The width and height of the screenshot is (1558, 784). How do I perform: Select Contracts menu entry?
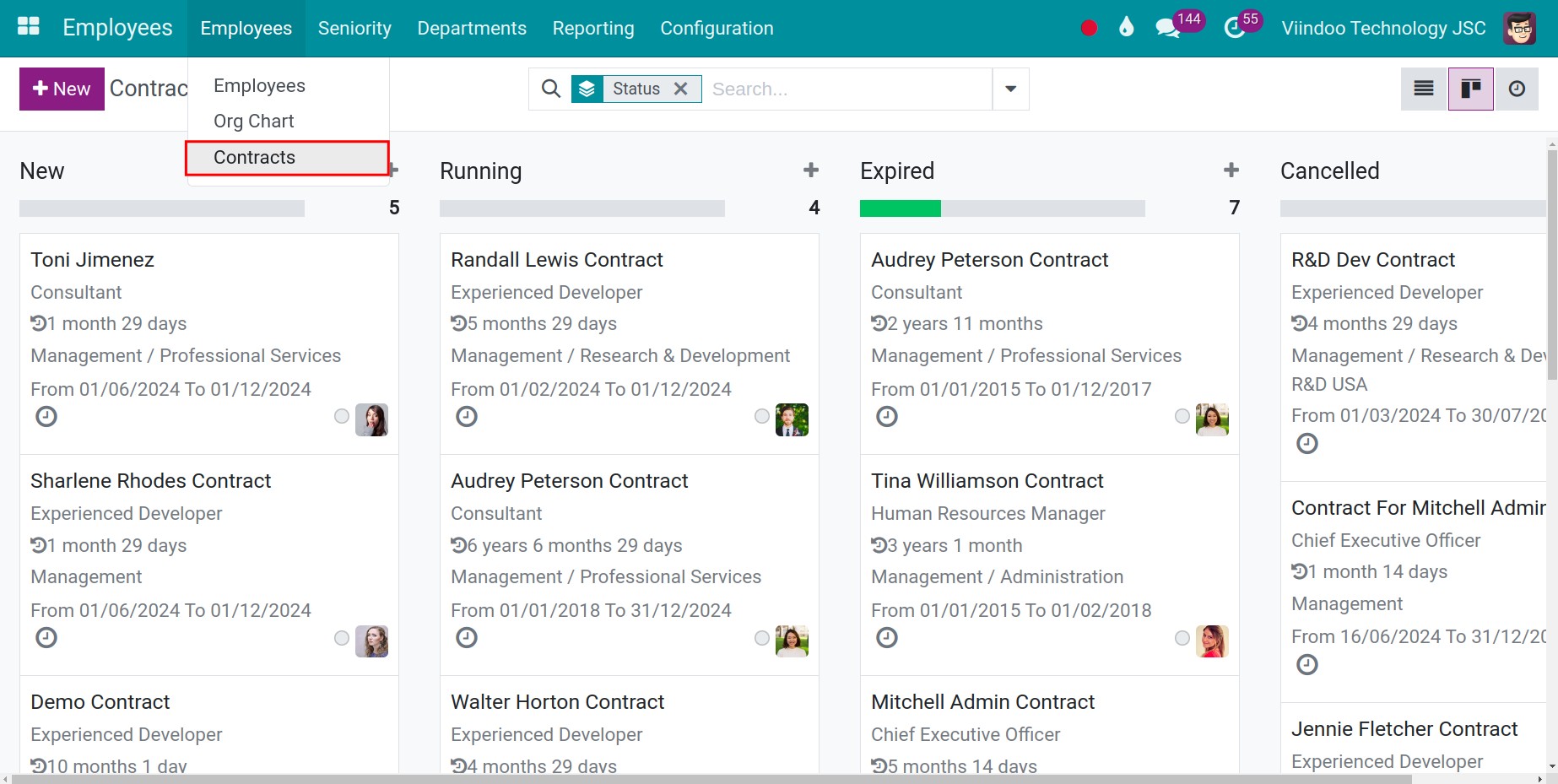(x=288, y=158)
